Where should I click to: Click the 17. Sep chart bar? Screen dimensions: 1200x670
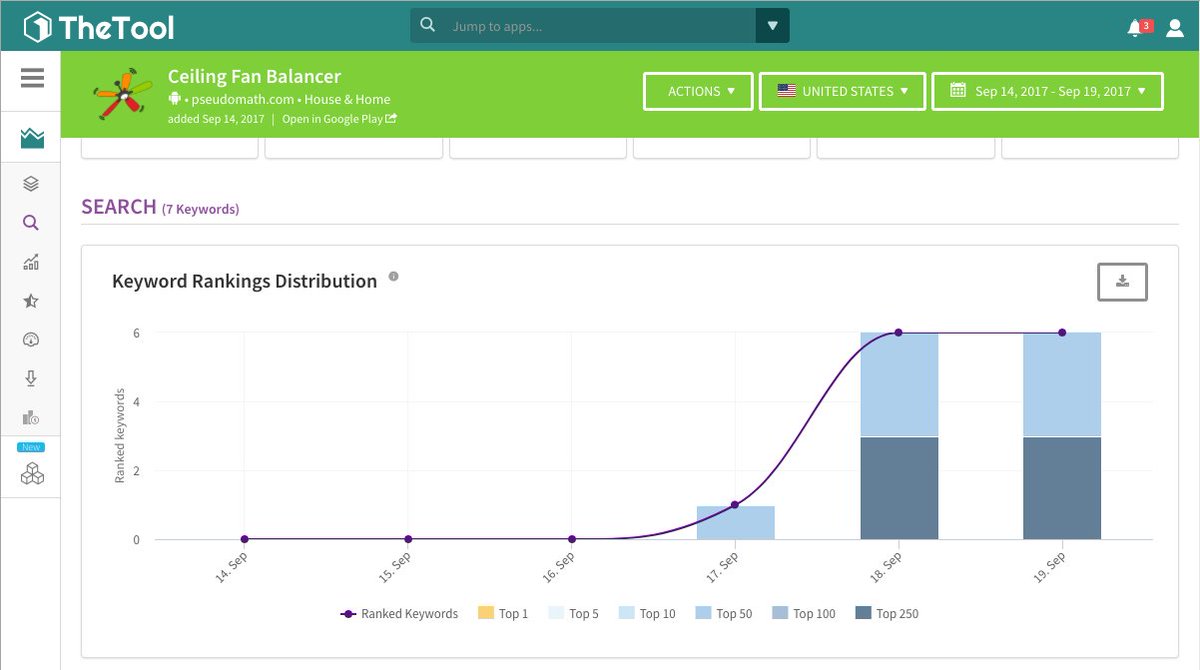(735, 523)
